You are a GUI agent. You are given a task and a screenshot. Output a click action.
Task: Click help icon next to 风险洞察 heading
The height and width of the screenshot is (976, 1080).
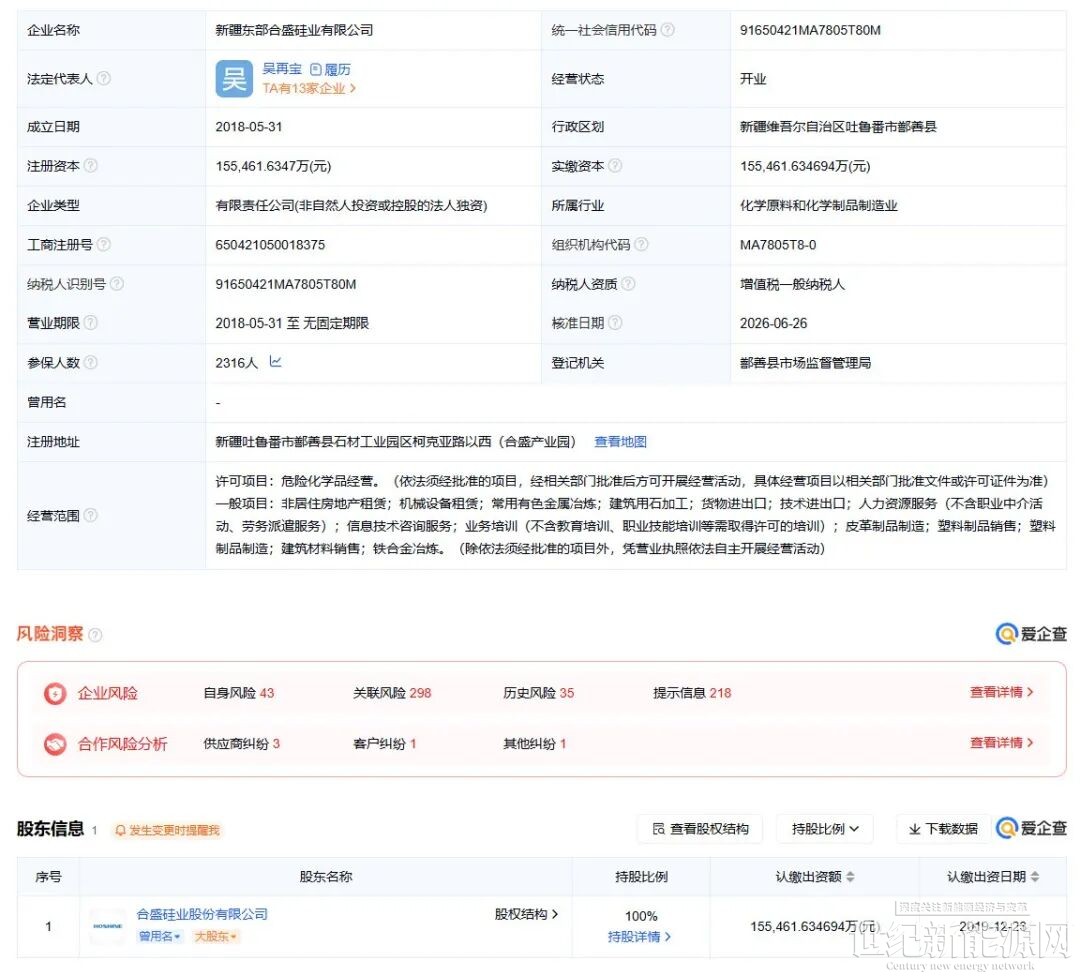[95, 634]
